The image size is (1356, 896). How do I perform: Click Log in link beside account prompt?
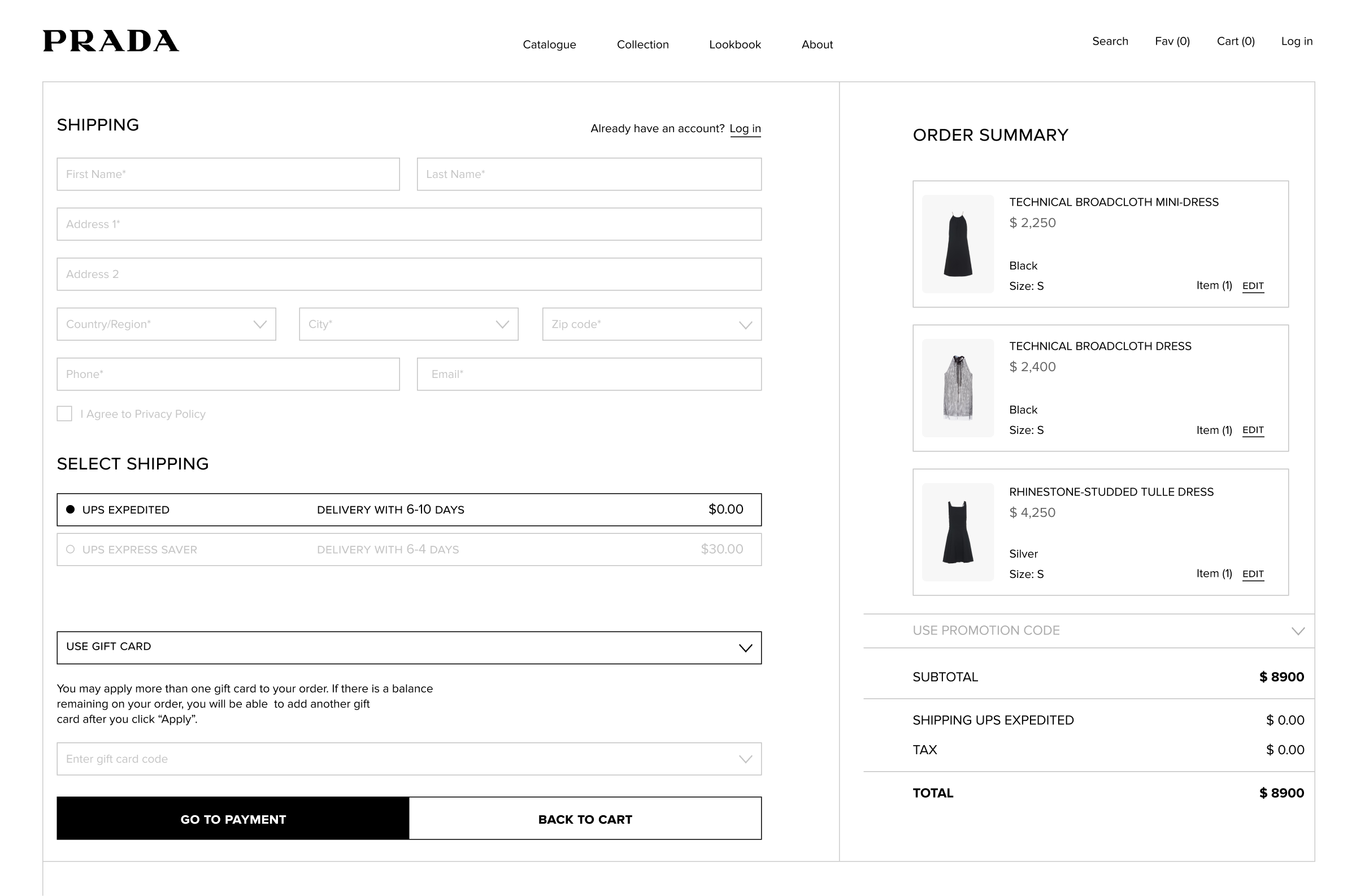[x=745, y=129]
